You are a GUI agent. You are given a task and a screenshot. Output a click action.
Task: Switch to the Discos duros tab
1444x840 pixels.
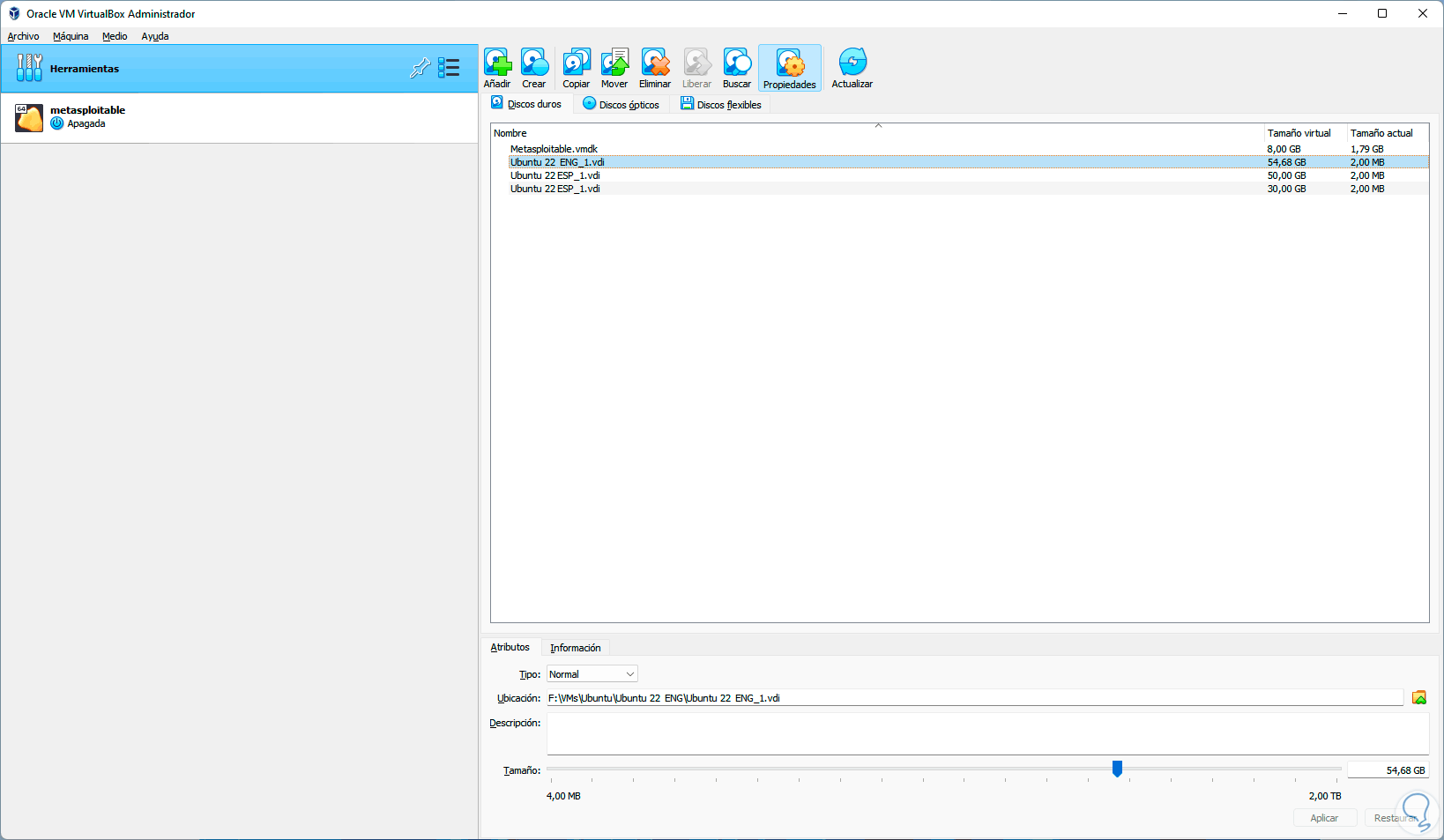(x=527, y=104)
